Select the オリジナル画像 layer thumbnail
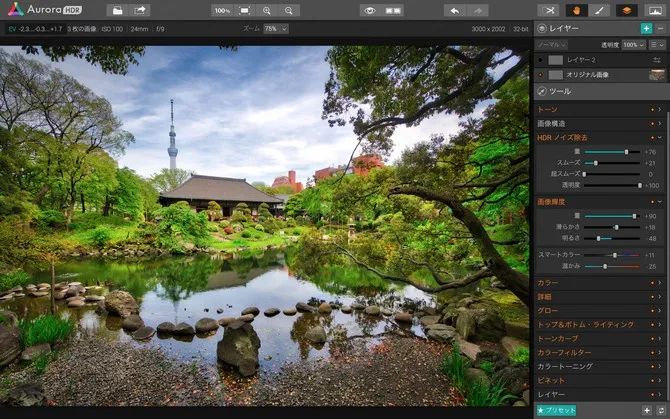 (656, 75)
